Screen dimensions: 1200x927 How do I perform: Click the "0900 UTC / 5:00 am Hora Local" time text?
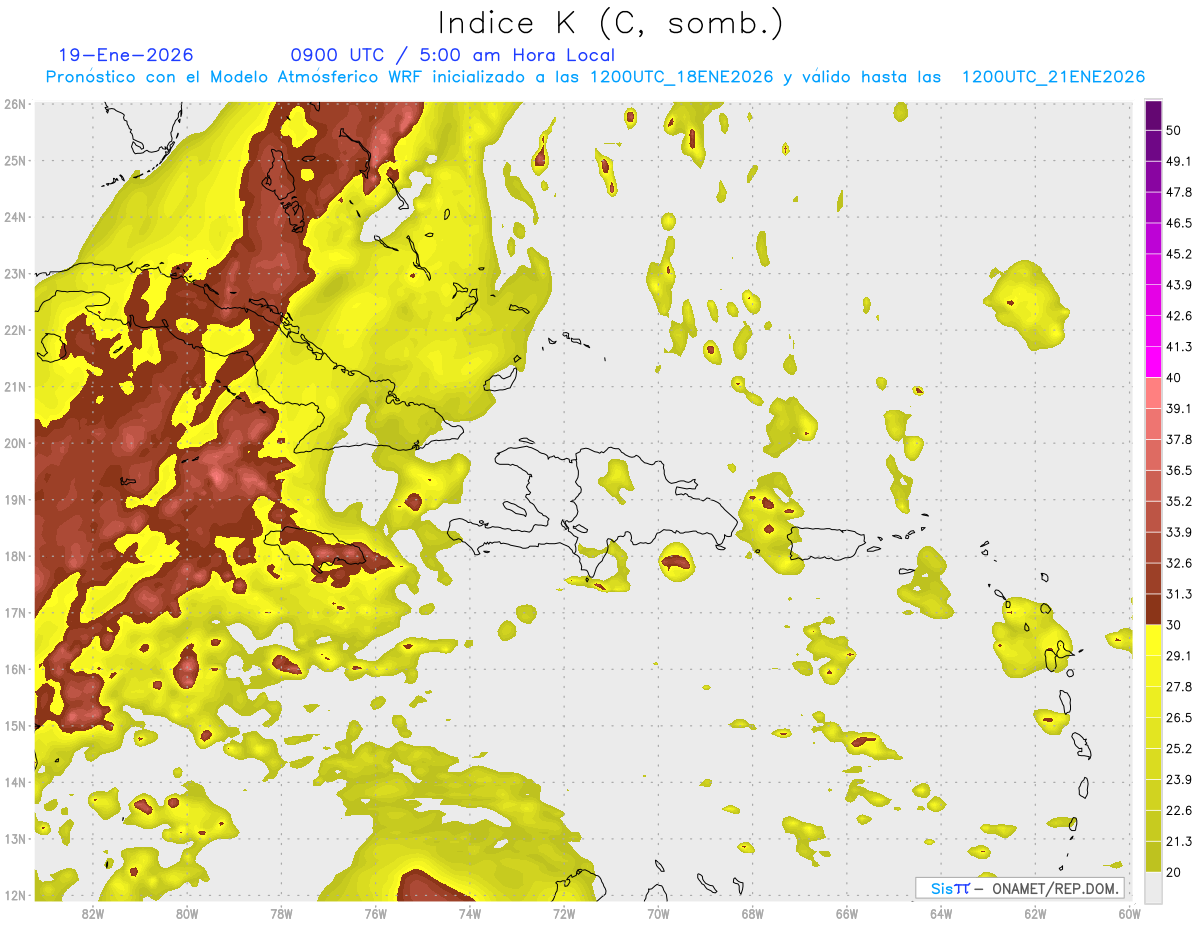coord(453,55)
